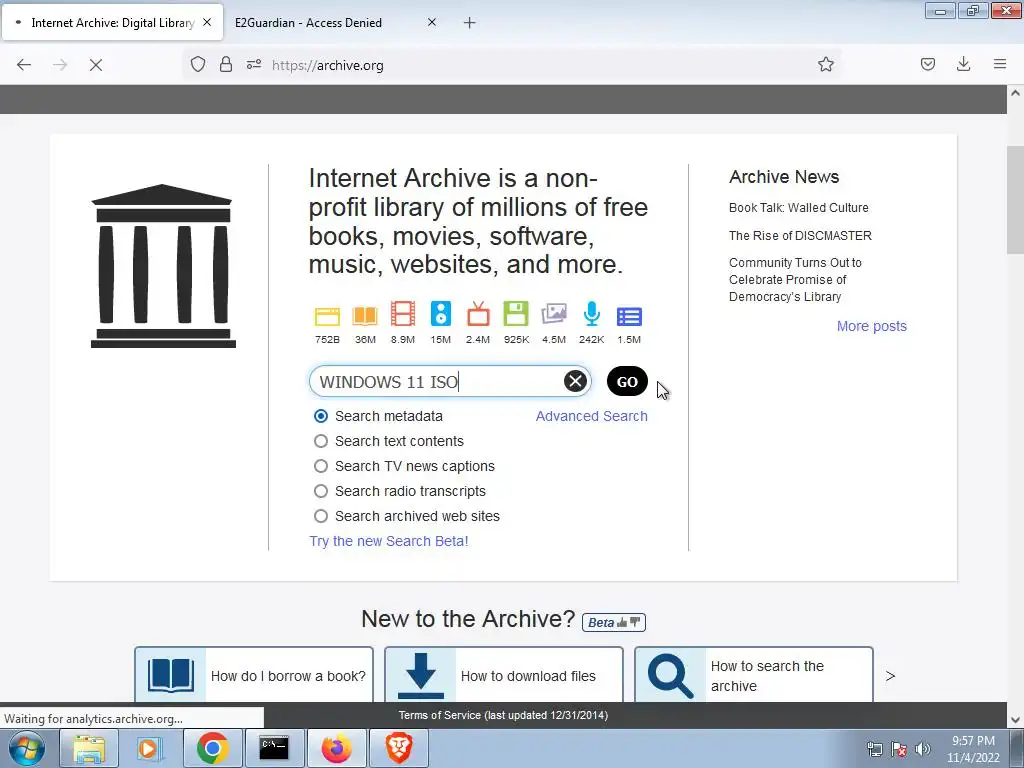Viewport: 1024px width, 768px height.
Task: Click the Internet Archive building logo
Action: tap(163, 266)
